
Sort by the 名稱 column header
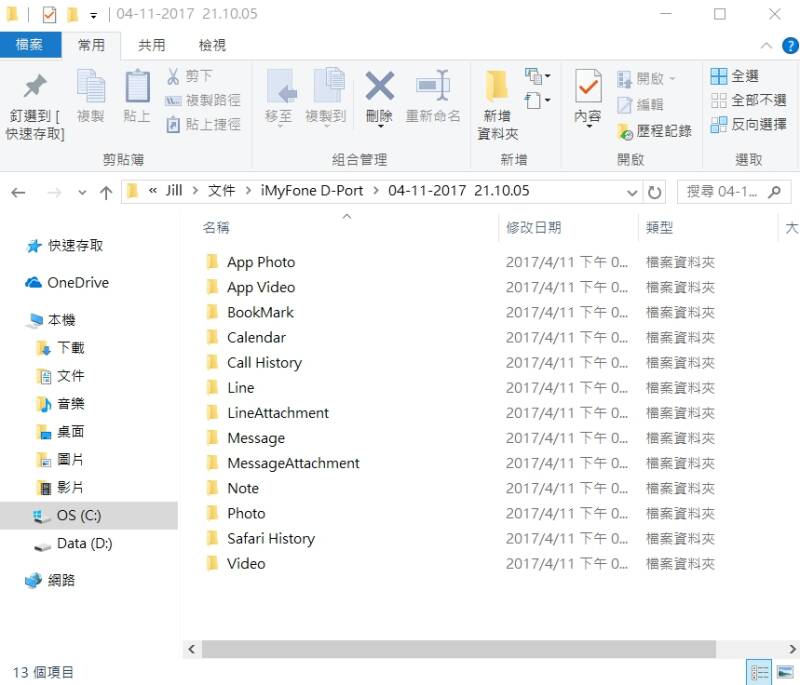tap(216, 227)
